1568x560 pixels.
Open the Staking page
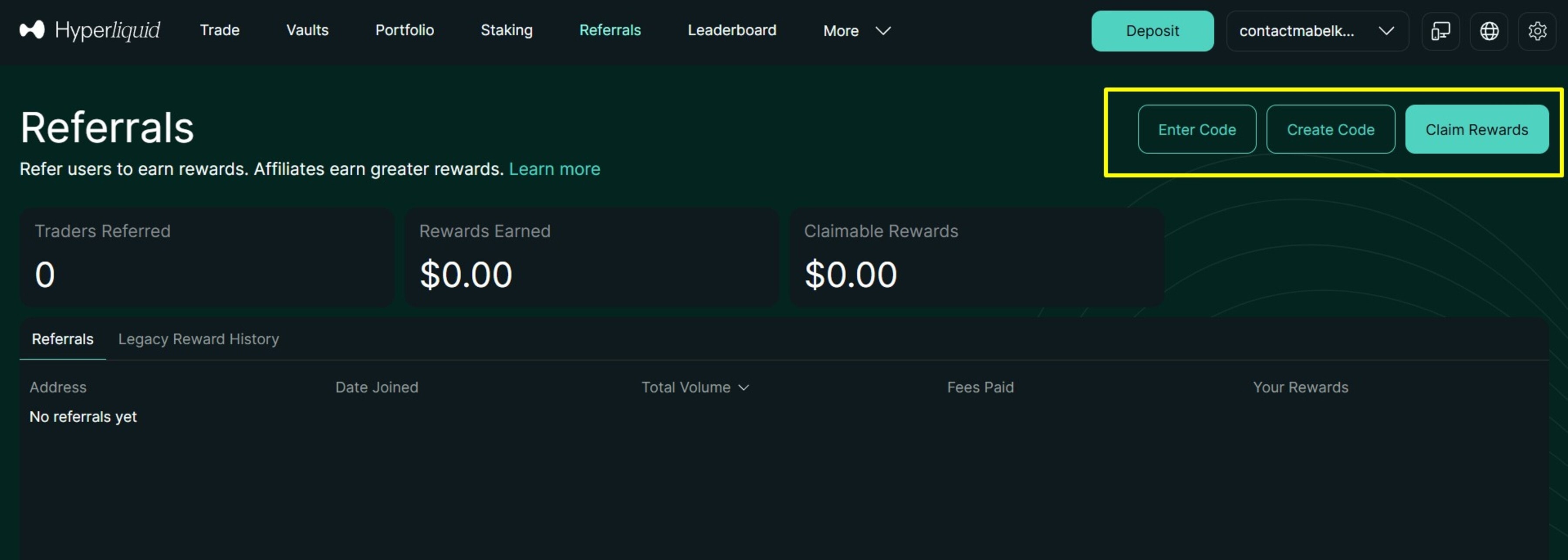click(507, 31)
